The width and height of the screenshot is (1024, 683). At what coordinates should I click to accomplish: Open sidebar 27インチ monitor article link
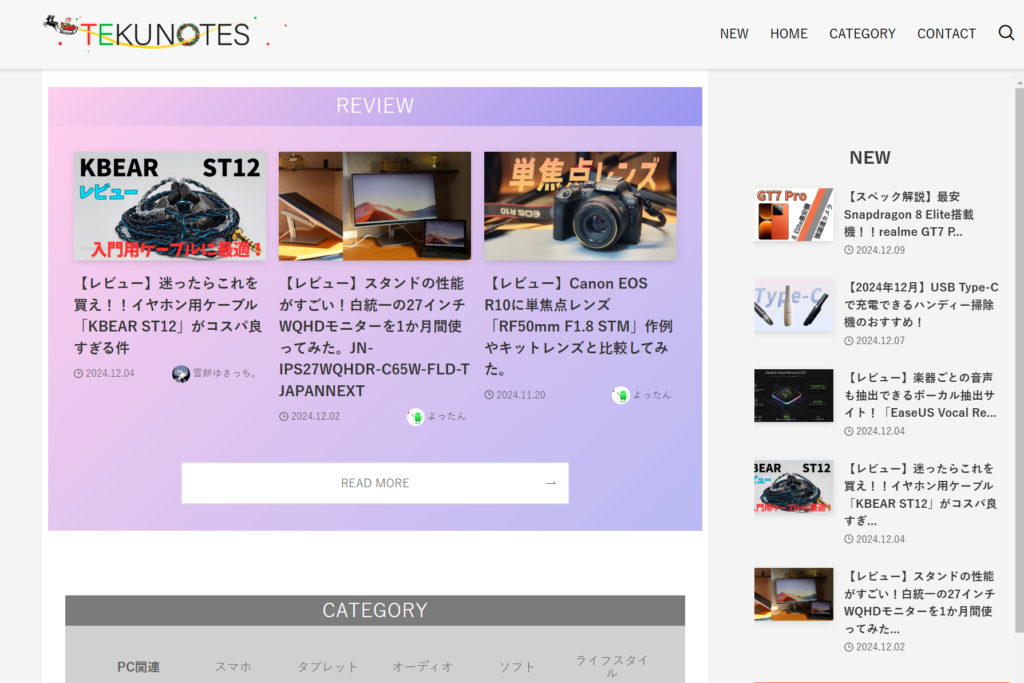pos(920,602)
